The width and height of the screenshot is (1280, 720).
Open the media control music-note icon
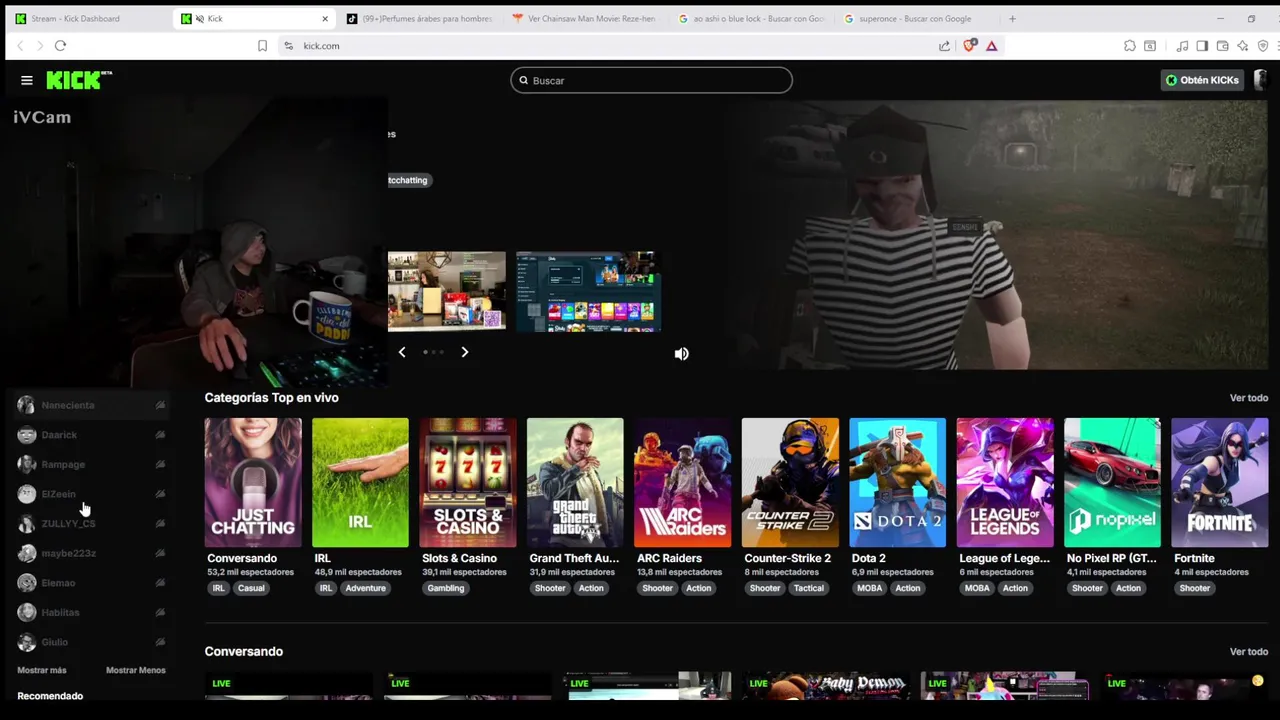pos(1183,46)
